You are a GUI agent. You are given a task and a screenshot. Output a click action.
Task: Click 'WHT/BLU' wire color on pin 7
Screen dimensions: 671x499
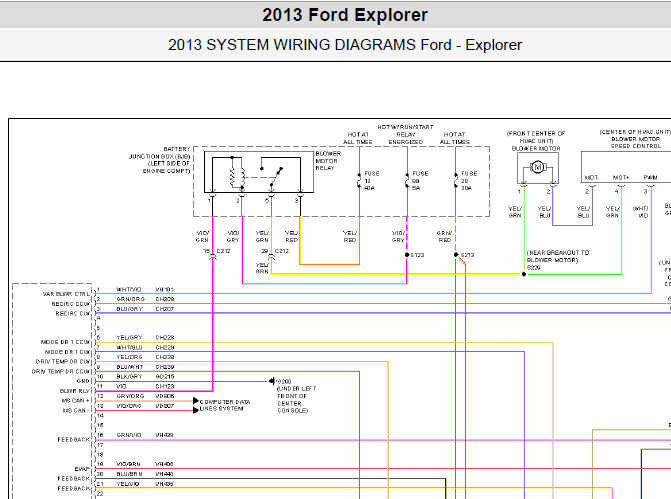click(129, 347)
